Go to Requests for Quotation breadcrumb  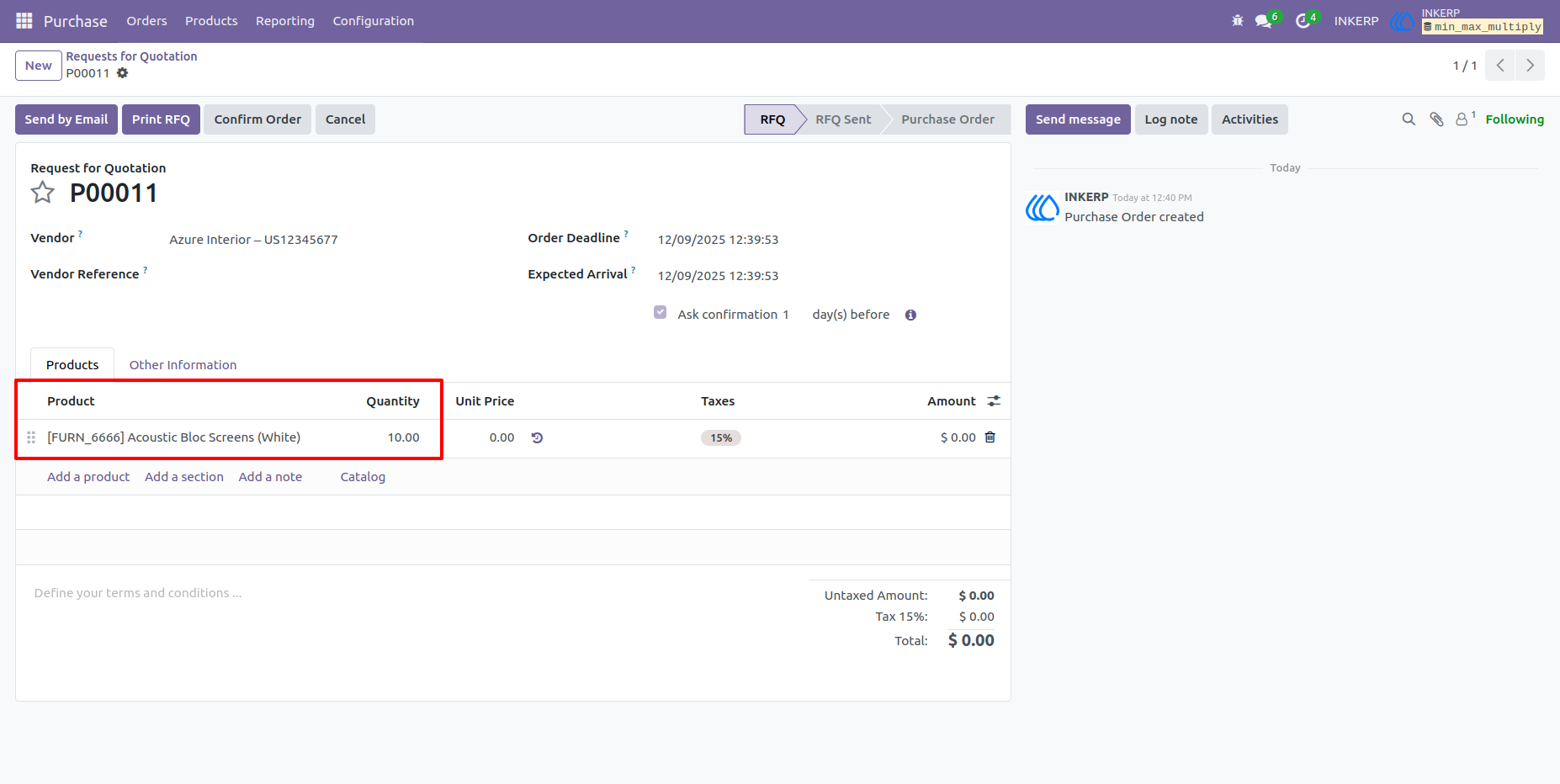tap(131, 56)
